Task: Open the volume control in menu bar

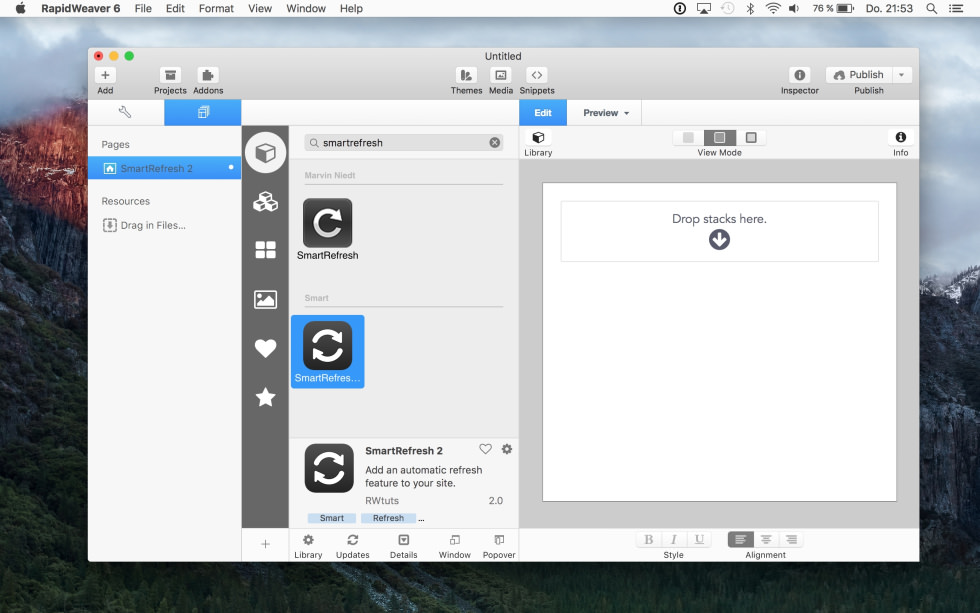Action: pyautogui.click(x=794, y=8)
